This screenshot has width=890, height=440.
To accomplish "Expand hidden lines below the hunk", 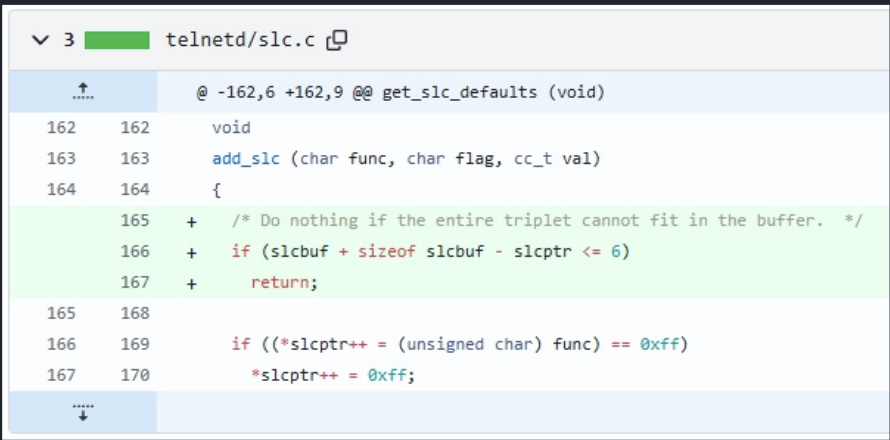I will tap(83, 412).
